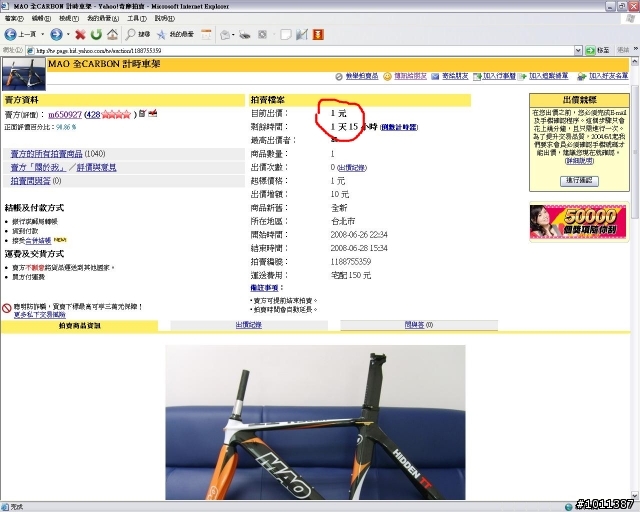The image size is (640, 512).
Task: Click the smiley face recommend icon
Action: click(x=387, y=77)
